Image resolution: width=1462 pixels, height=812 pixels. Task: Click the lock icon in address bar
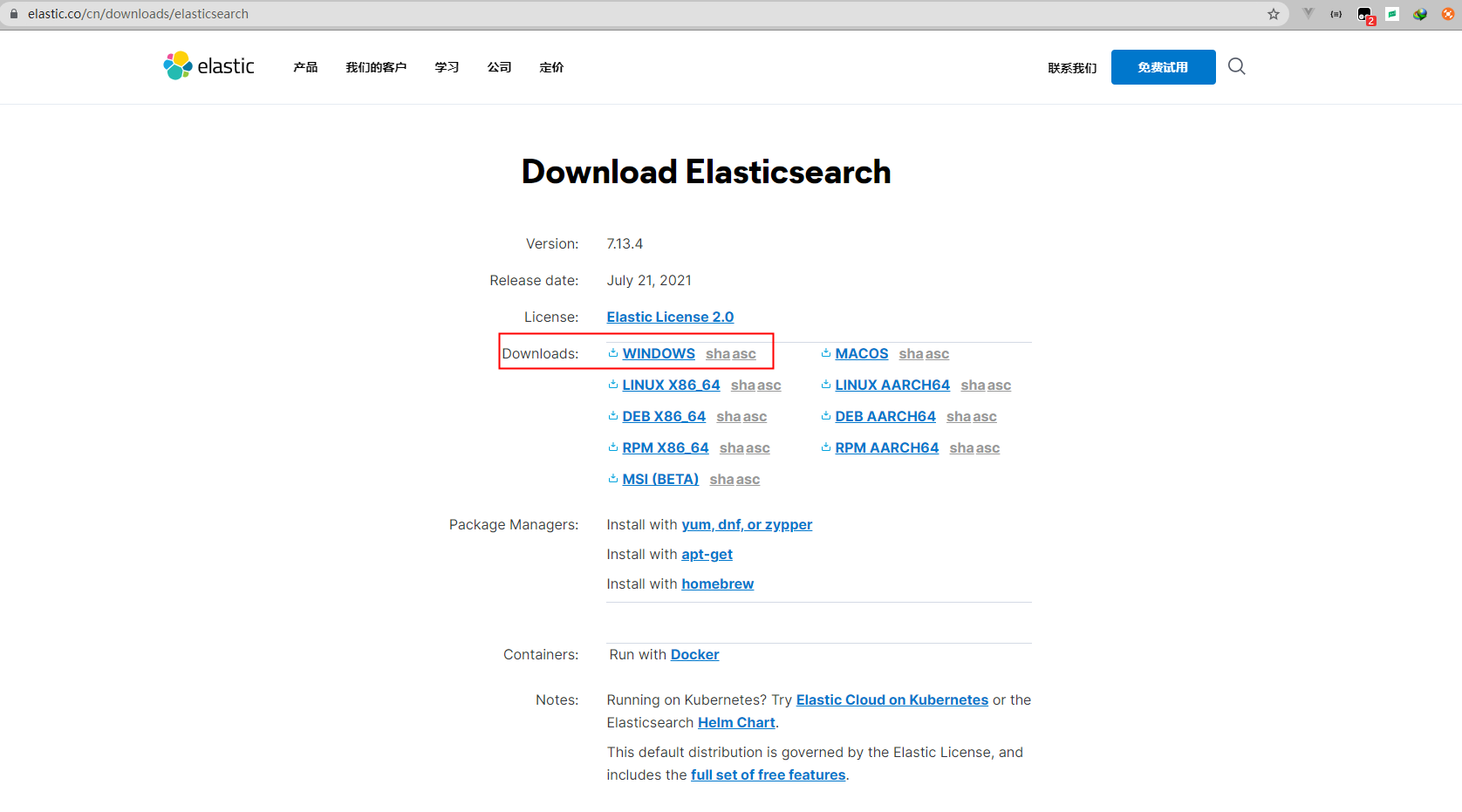(14, 14)
